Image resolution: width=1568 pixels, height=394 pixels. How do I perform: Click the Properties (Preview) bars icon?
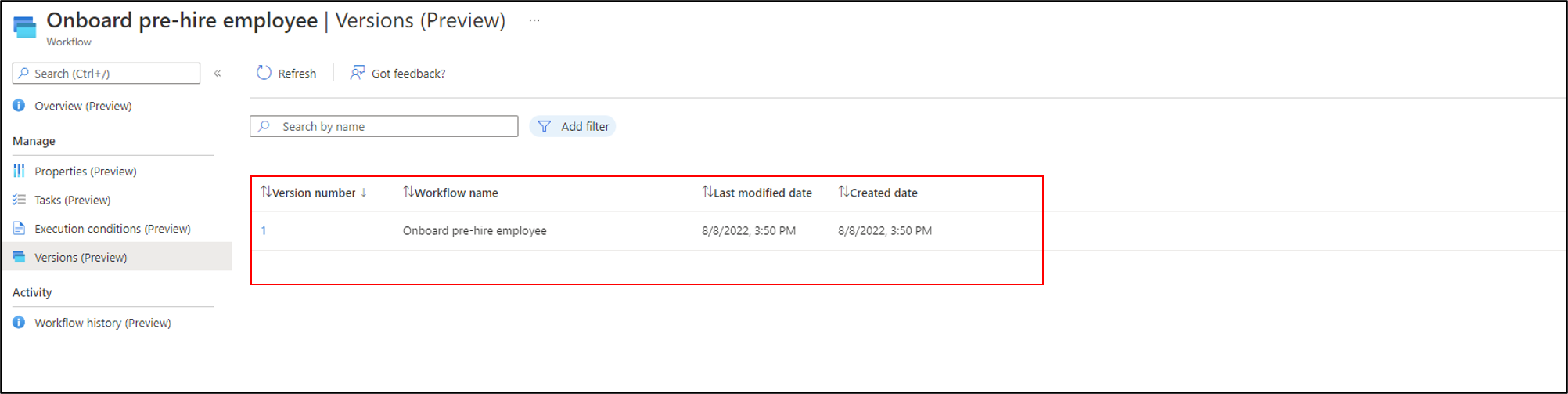(19, 171)
